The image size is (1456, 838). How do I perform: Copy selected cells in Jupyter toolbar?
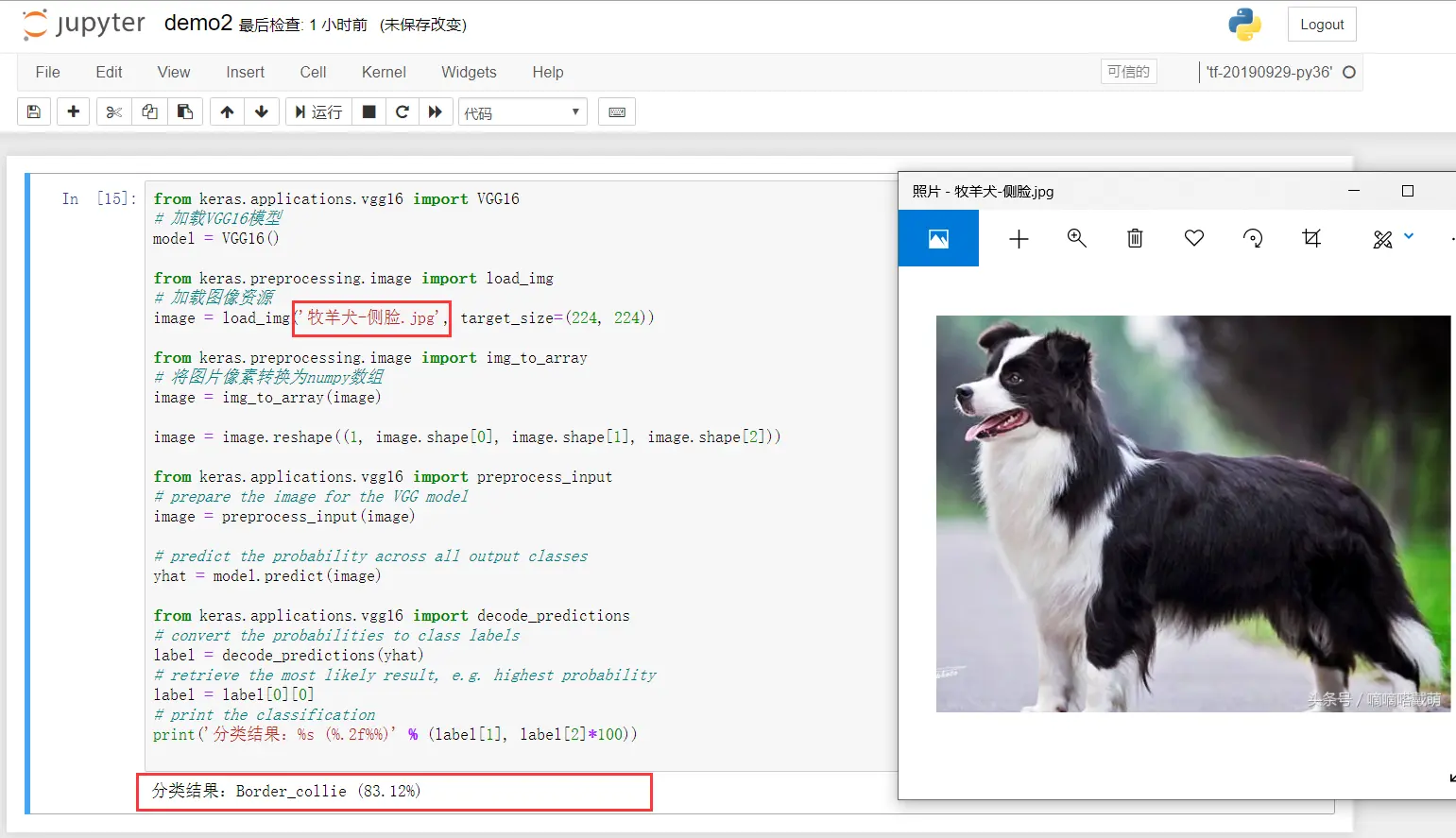click(149, 112)
